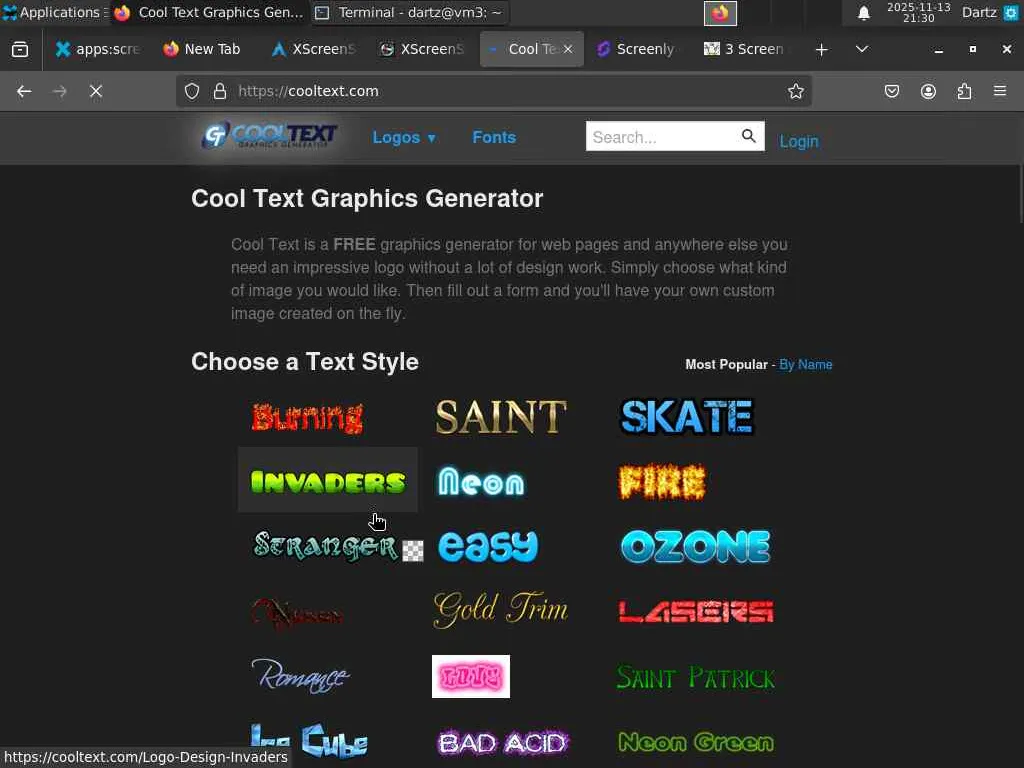Choose the OZONE text style
1024x768 pixels.
[696, 546]
